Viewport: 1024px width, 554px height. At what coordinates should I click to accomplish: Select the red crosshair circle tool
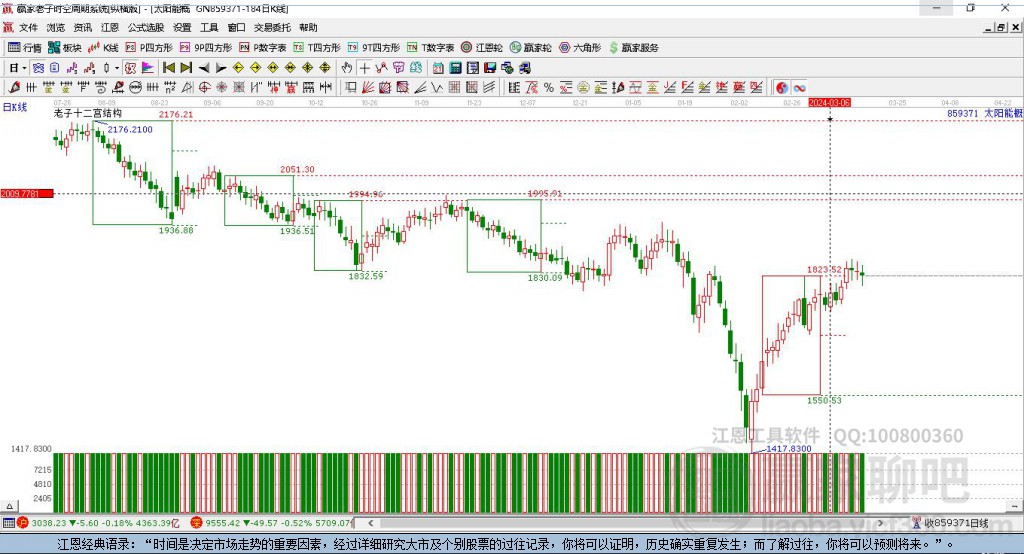pos(204,88)
